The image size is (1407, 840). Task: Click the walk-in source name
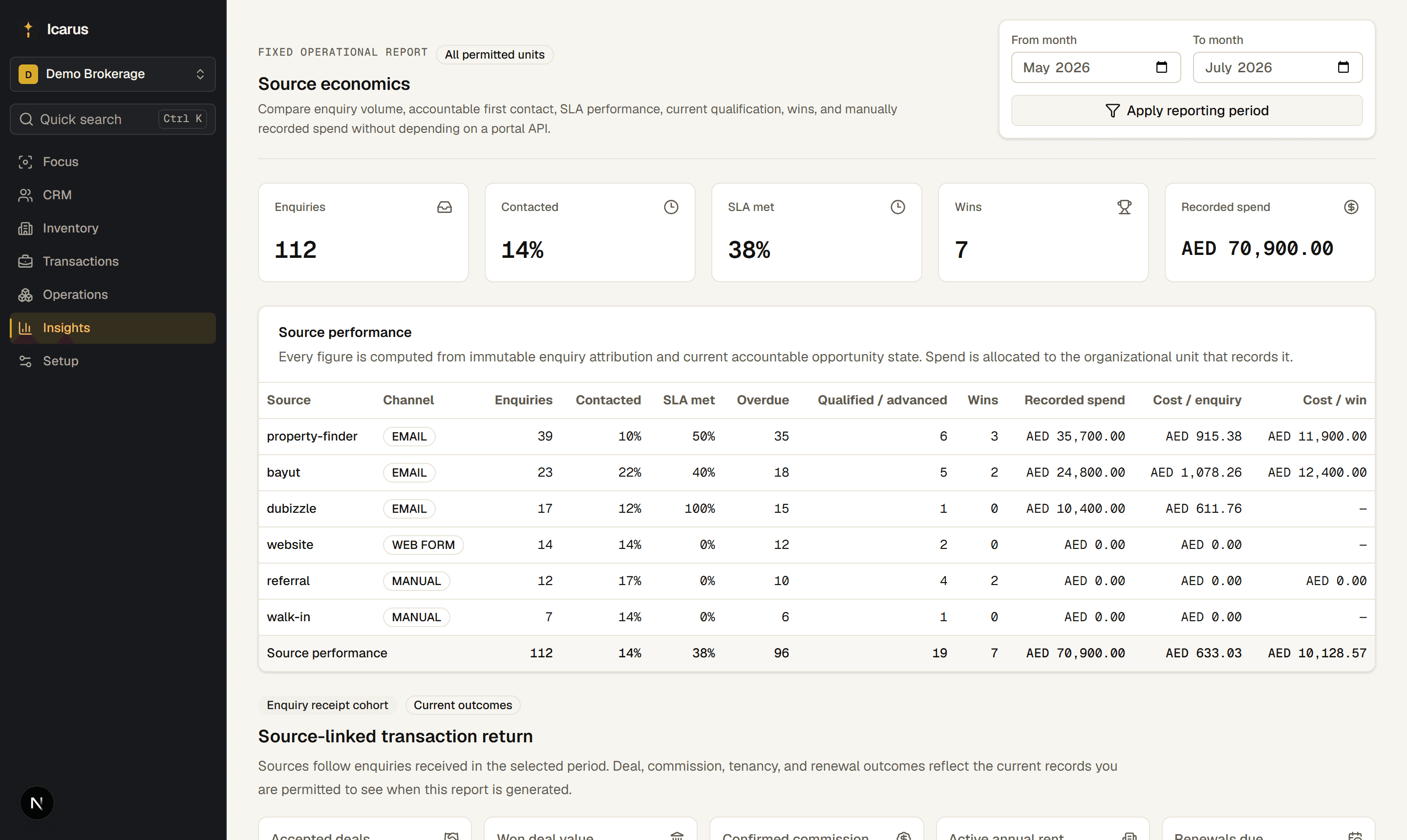[288, 618]
